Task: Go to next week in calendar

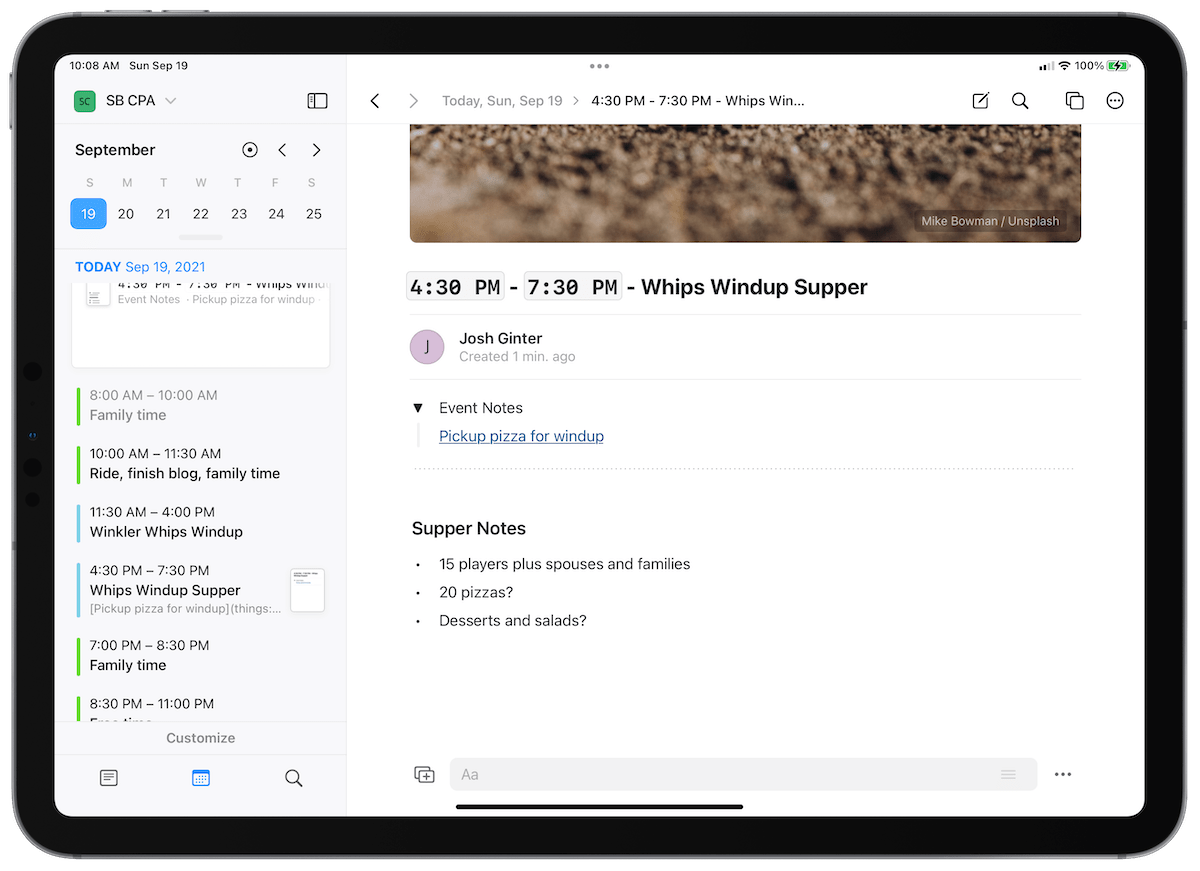Action: [x=316, y=150]
